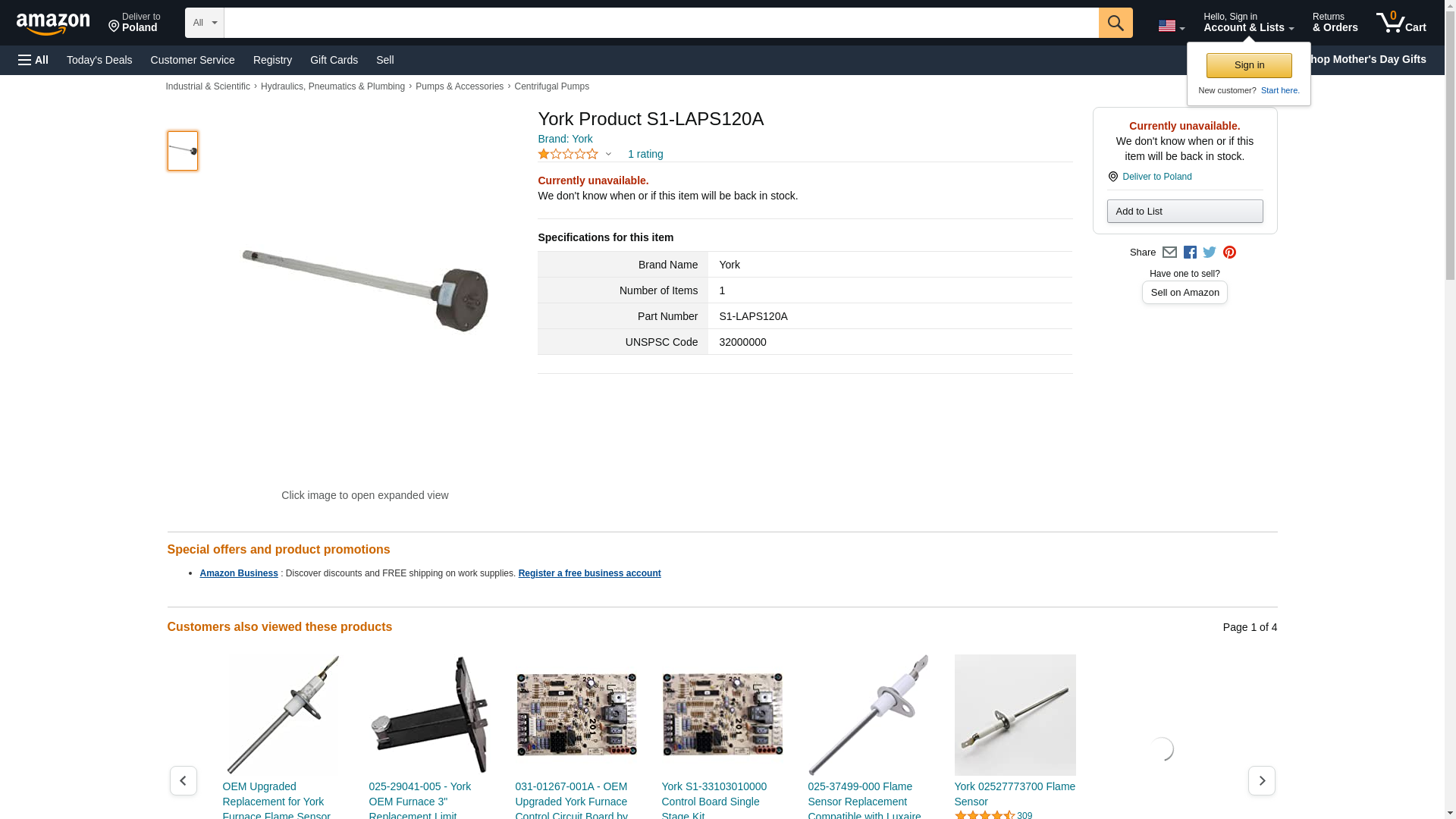This screenshot has height=819, width=1456.
Task: Expand the Add to List dropdown
Action: [1185, 211]
